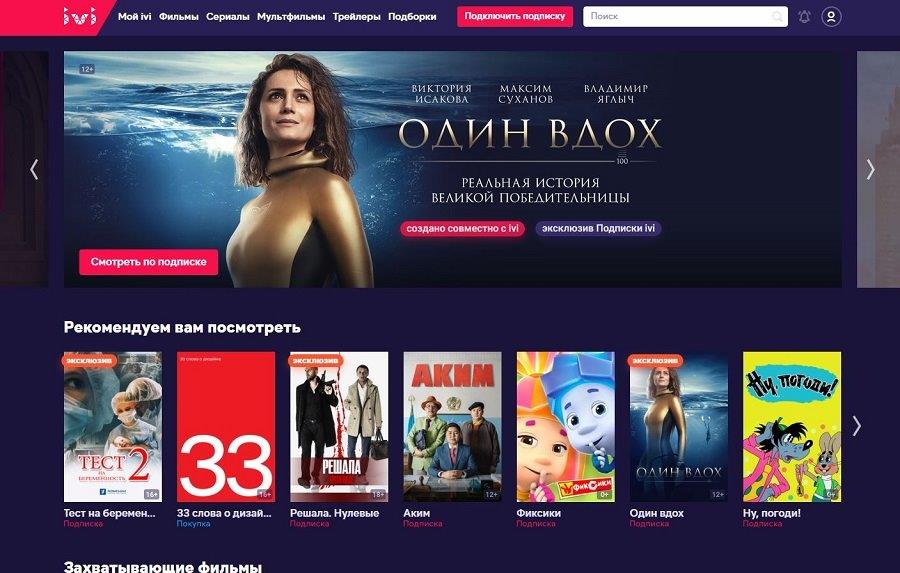Click Смотреть по подписке button
Image resolution: width=900 pixels, height=573 pixels.
coord(149,262)
